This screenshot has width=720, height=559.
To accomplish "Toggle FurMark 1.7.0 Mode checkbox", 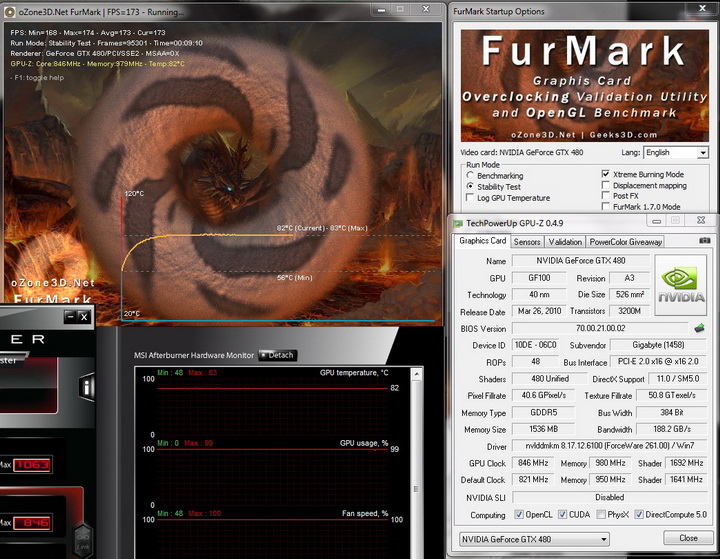I will (606, 207).
